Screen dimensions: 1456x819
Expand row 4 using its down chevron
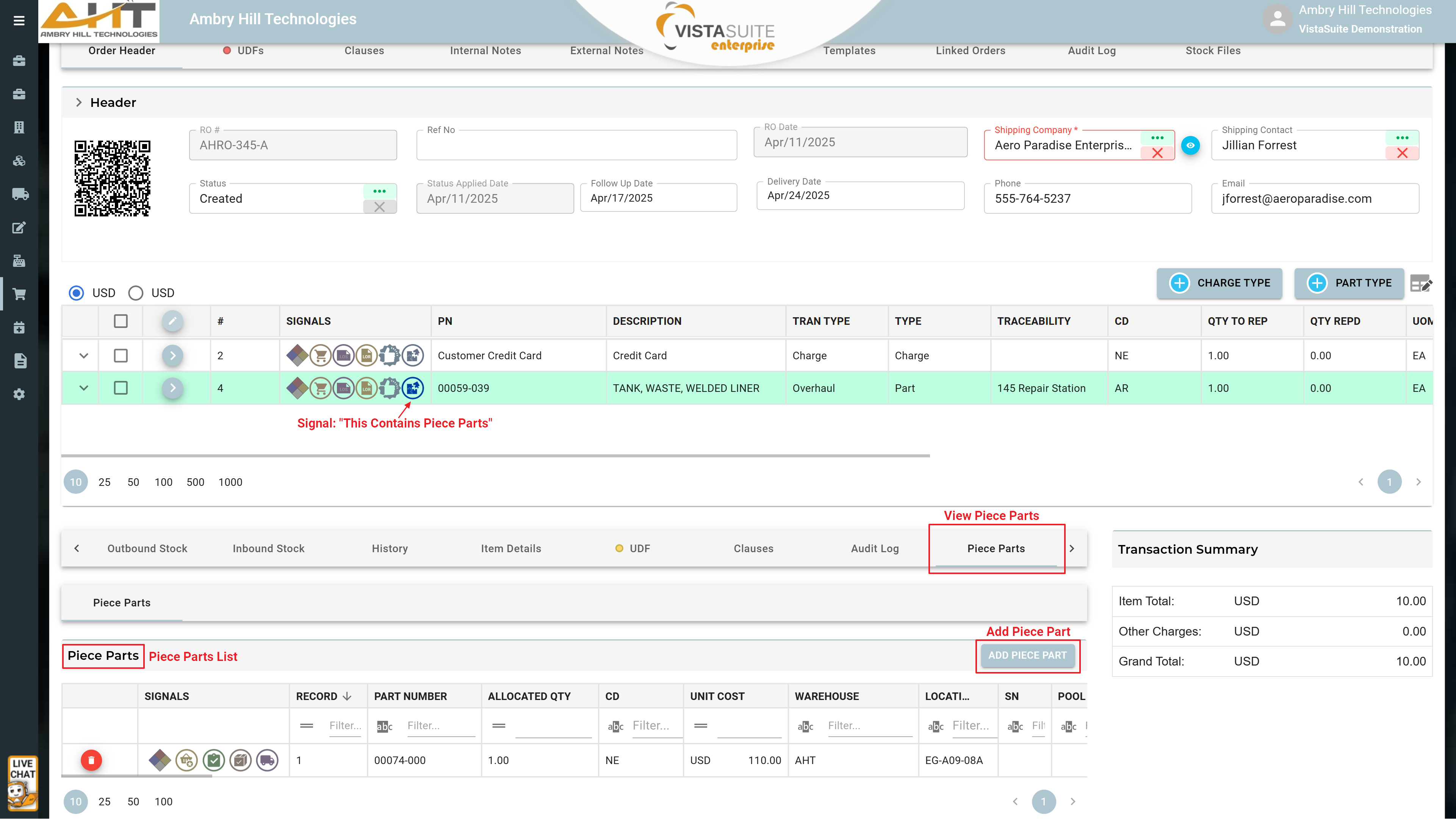pyautogui.click(x=84, y=388)
